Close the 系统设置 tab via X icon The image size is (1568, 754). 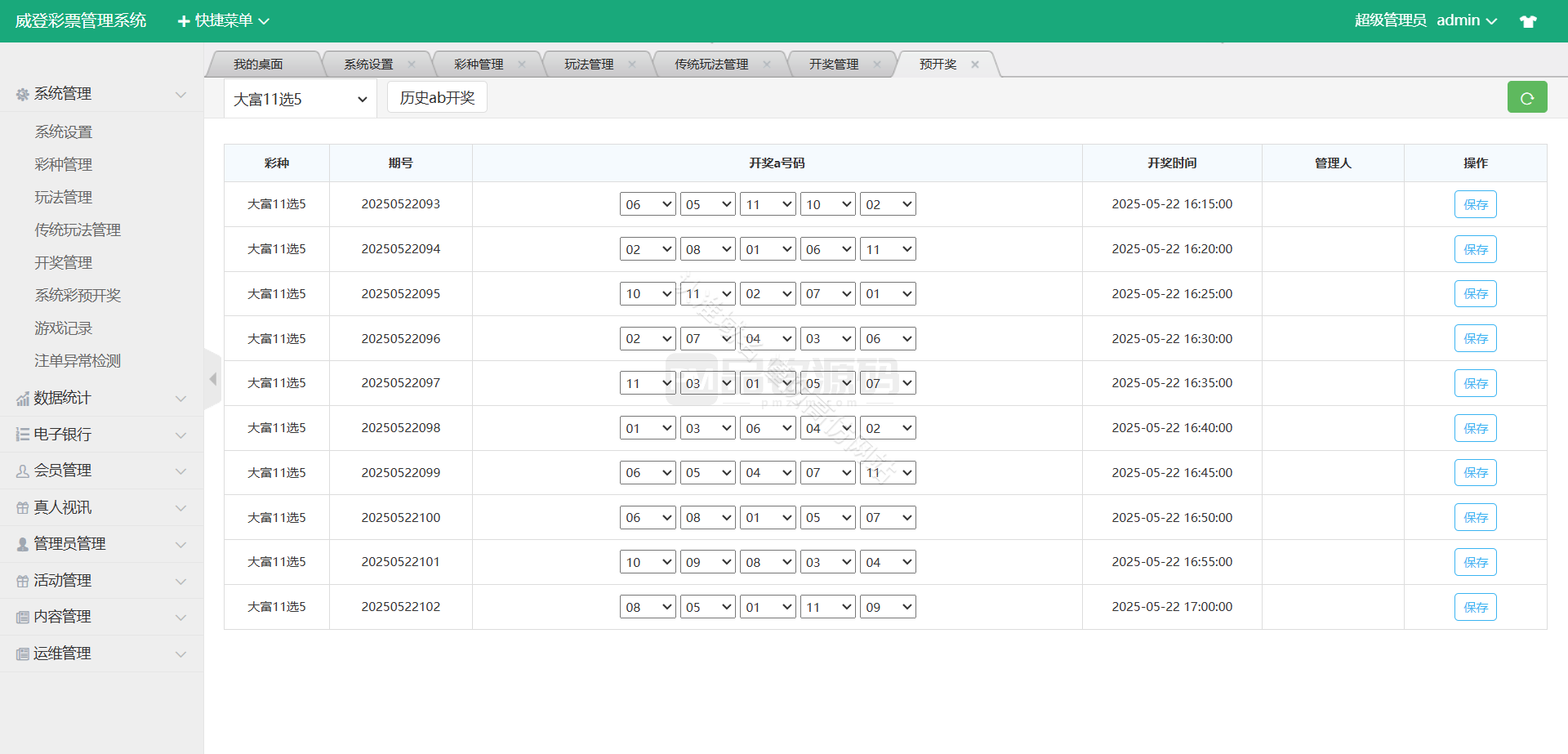point(412,65)
